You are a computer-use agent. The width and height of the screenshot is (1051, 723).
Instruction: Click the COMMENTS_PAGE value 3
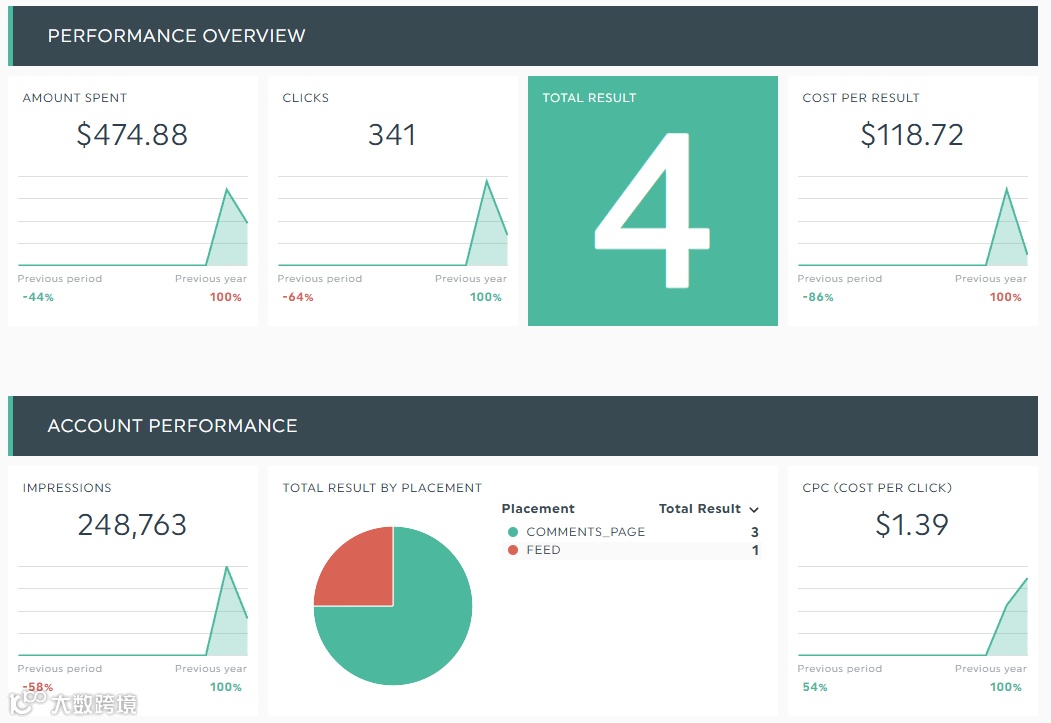pyautogui.click(x=755, y=532)
